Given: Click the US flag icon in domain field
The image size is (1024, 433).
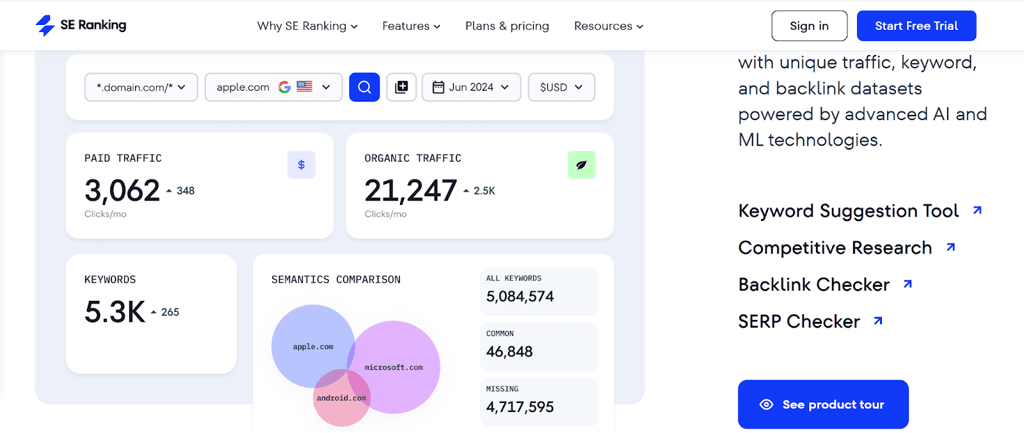Looking at the screenshot, I should coord(304,87).
